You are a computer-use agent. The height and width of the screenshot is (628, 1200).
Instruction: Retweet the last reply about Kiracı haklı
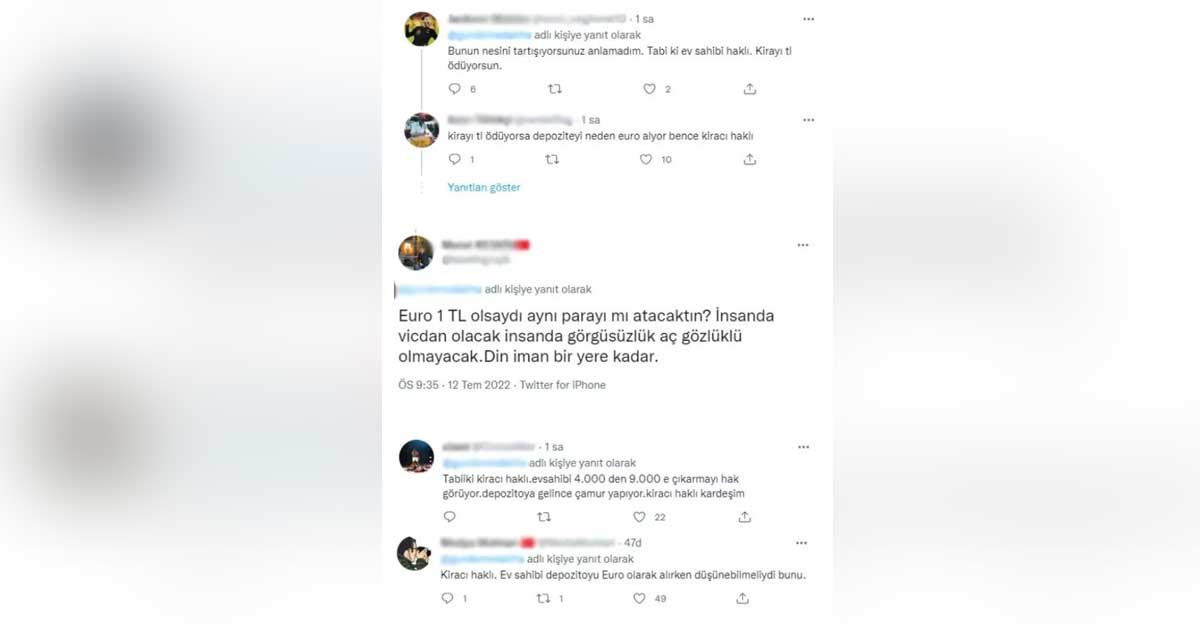544,598
